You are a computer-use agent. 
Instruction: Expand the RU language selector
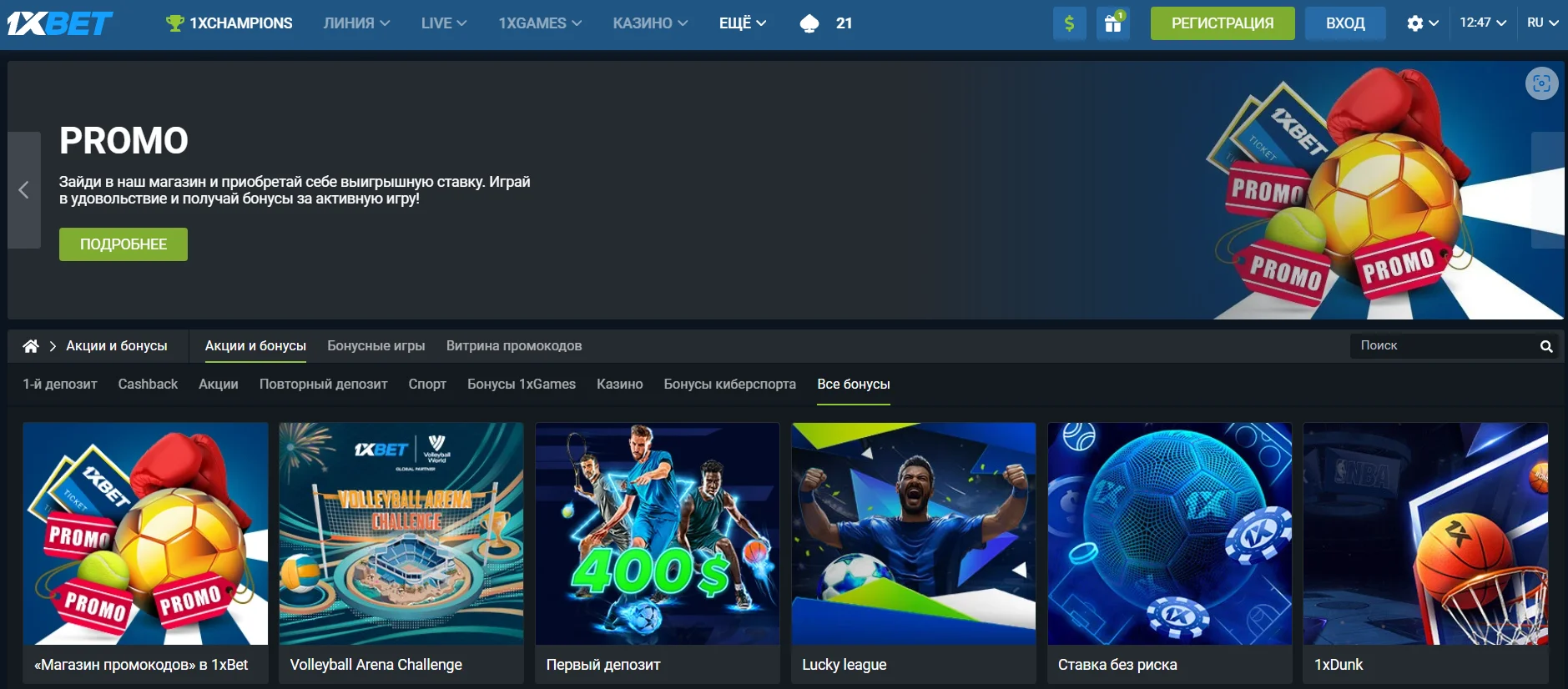(1542, 23)
